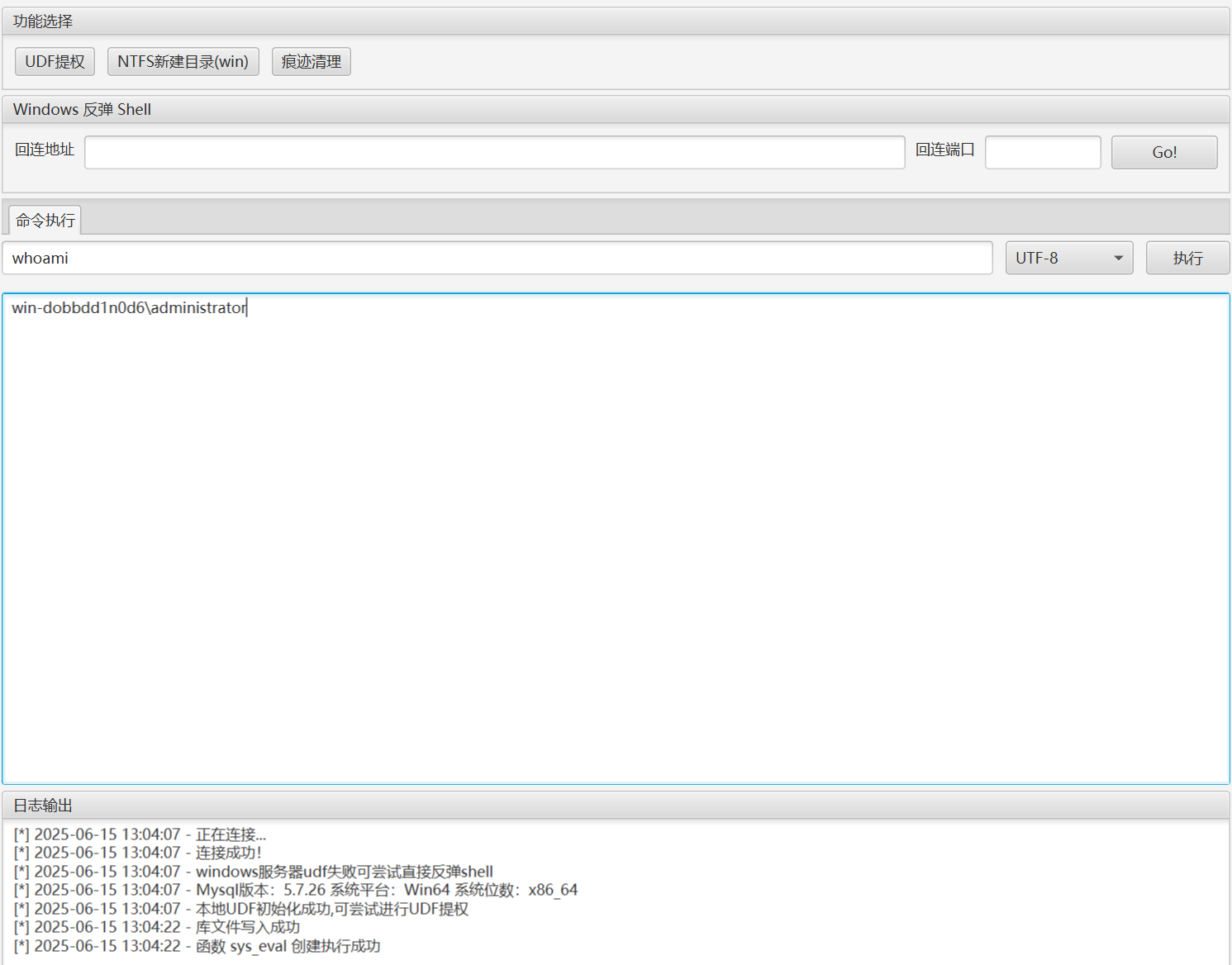This screenshot has height=965, width=1232.
Task: Click the 日志输出 panel header
Action: click(43, 806)
